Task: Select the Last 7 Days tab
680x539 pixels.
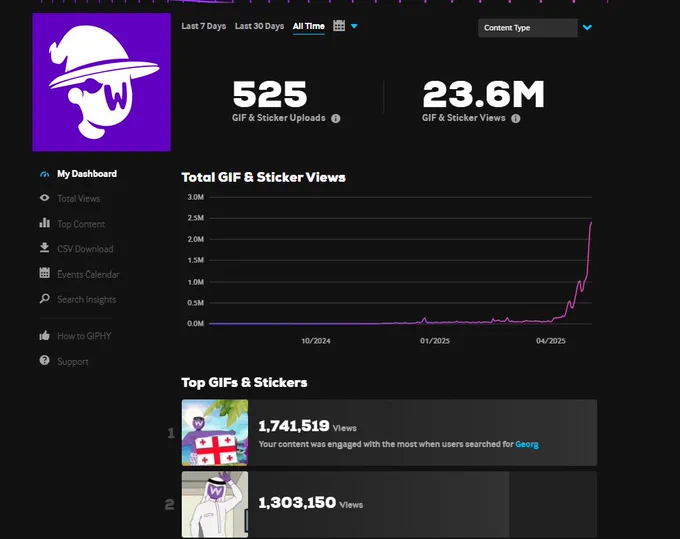Action: 203,26
